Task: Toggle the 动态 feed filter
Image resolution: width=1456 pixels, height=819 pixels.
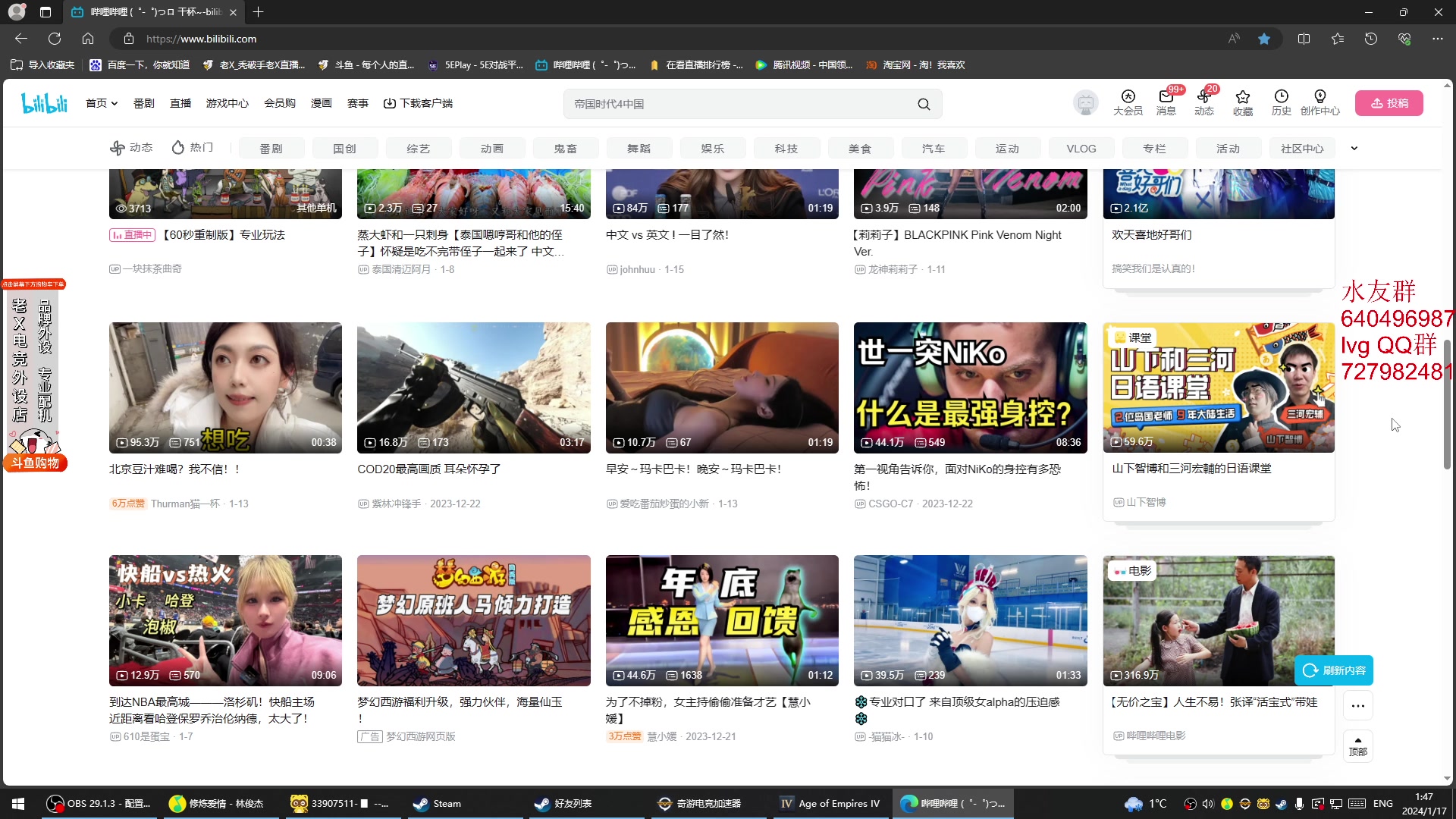Action: (130, 147)
